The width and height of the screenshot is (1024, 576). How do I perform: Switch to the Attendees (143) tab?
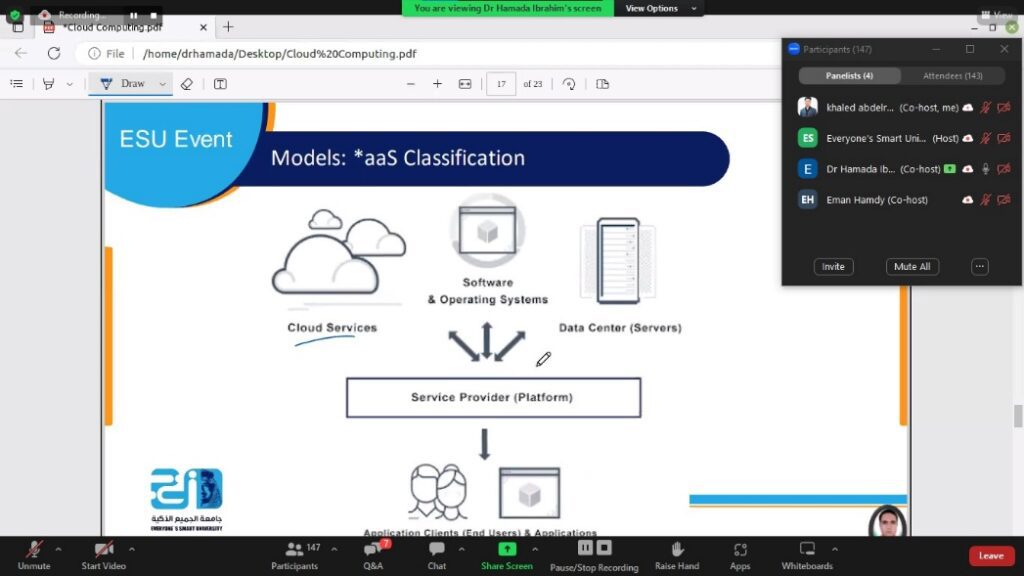pyautogui.click(x=952, y=76)
